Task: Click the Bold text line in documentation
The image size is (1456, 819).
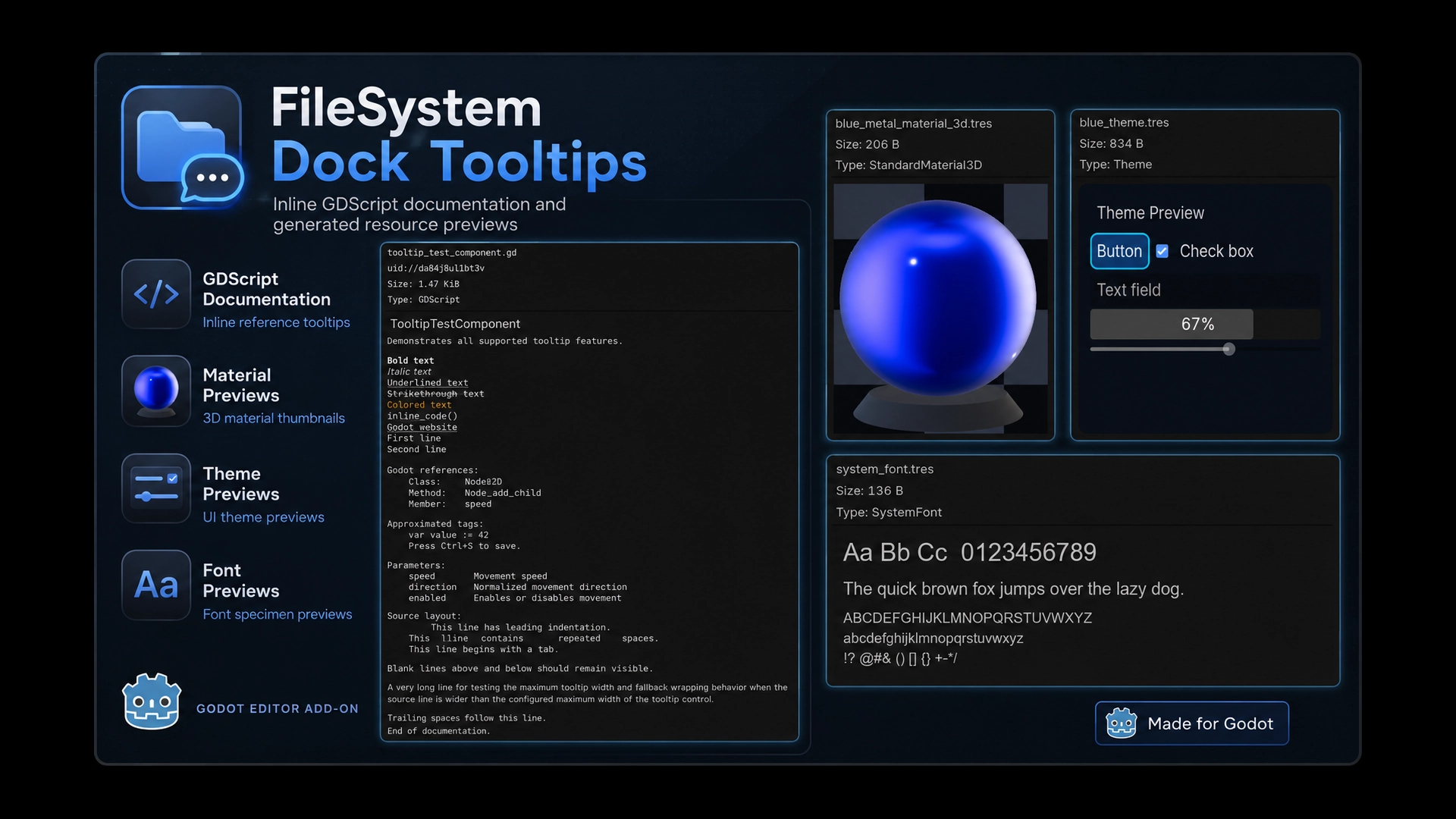Action: (410, 361)
